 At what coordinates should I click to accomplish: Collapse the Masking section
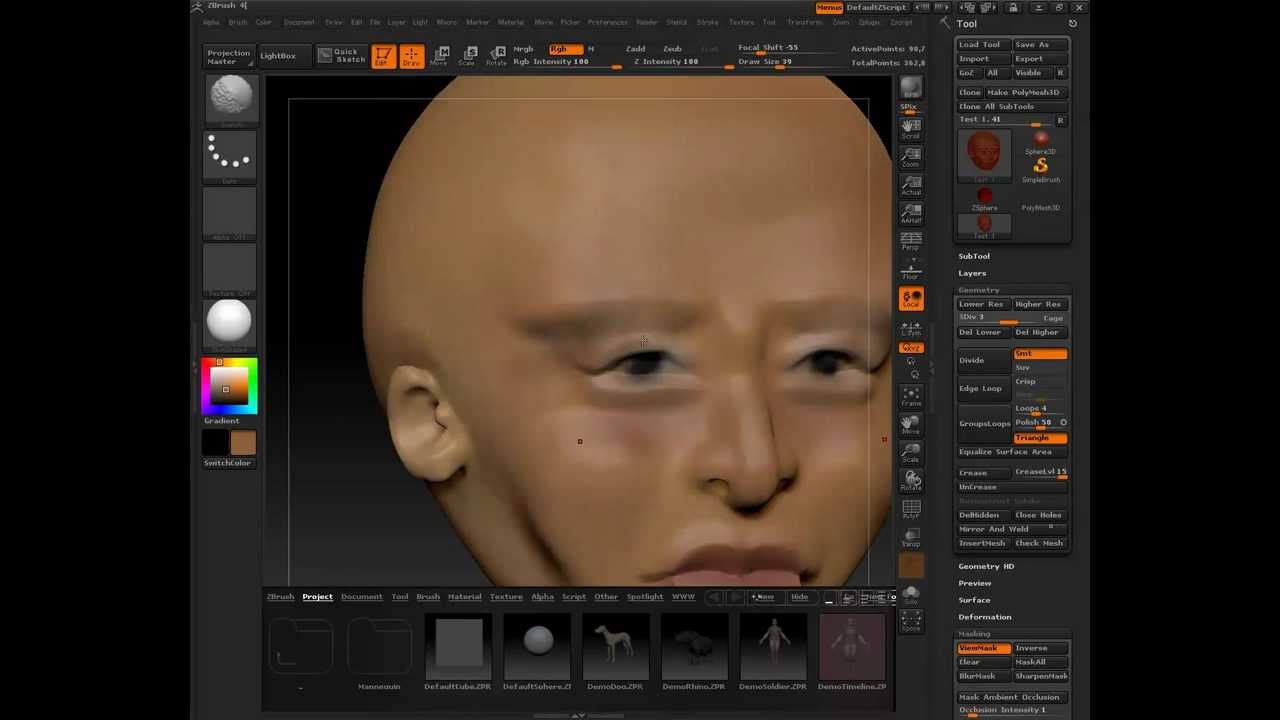pyautogui.click(x=974, y=634)
